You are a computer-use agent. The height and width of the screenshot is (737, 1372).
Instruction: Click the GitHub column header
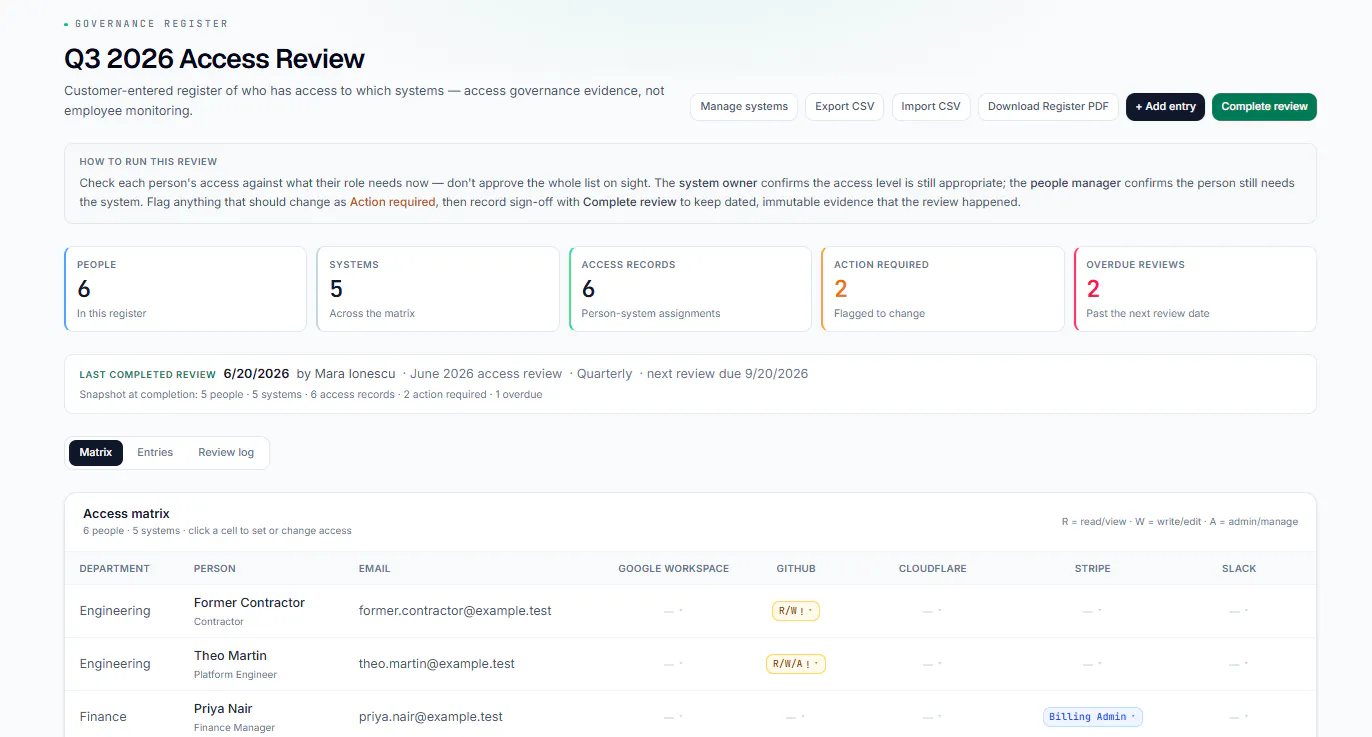[x=796, y=568]
